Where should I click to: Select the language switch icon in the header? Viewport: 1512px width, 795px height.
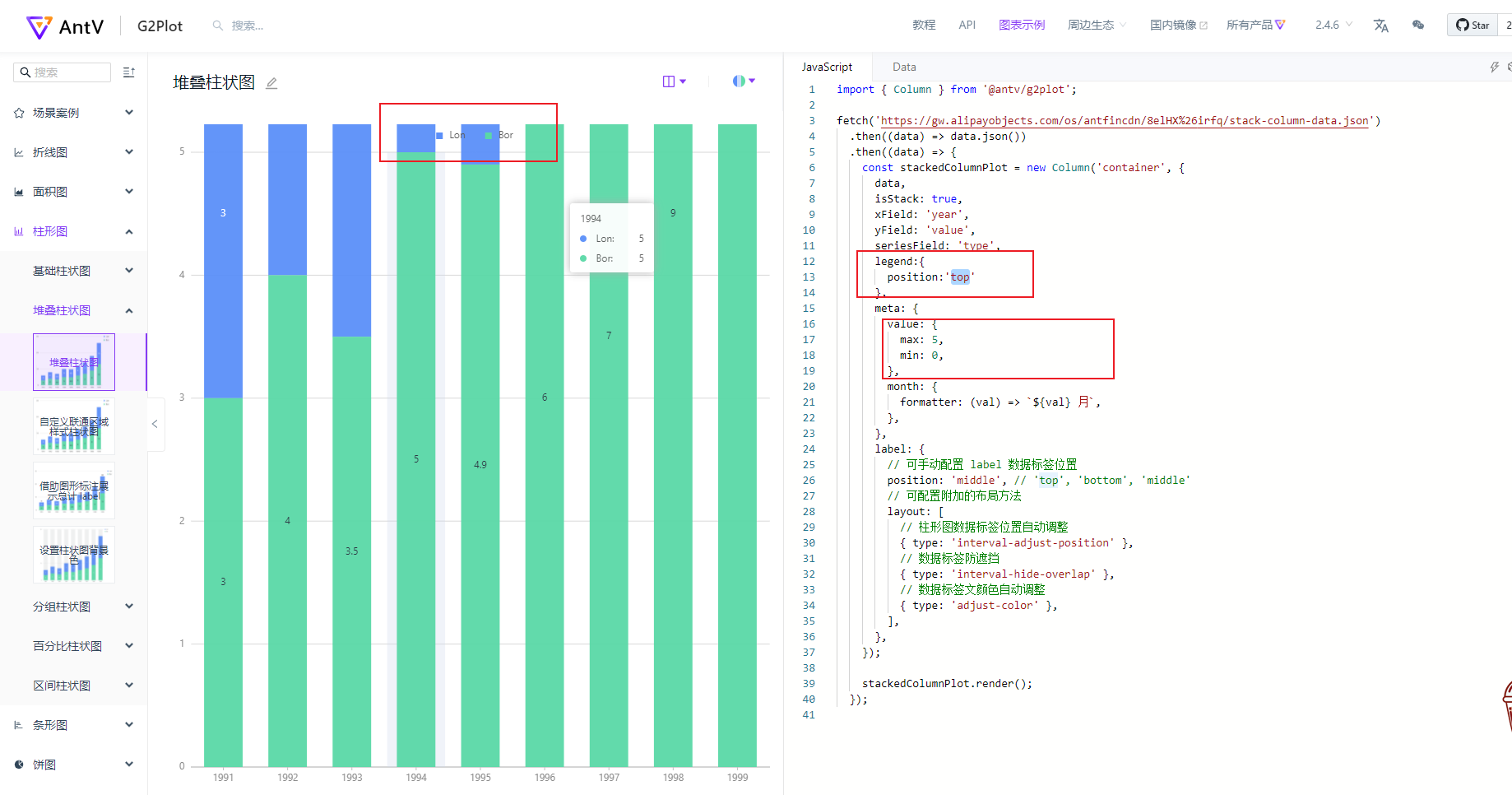pyautogui.click(x=1380, y=26)
